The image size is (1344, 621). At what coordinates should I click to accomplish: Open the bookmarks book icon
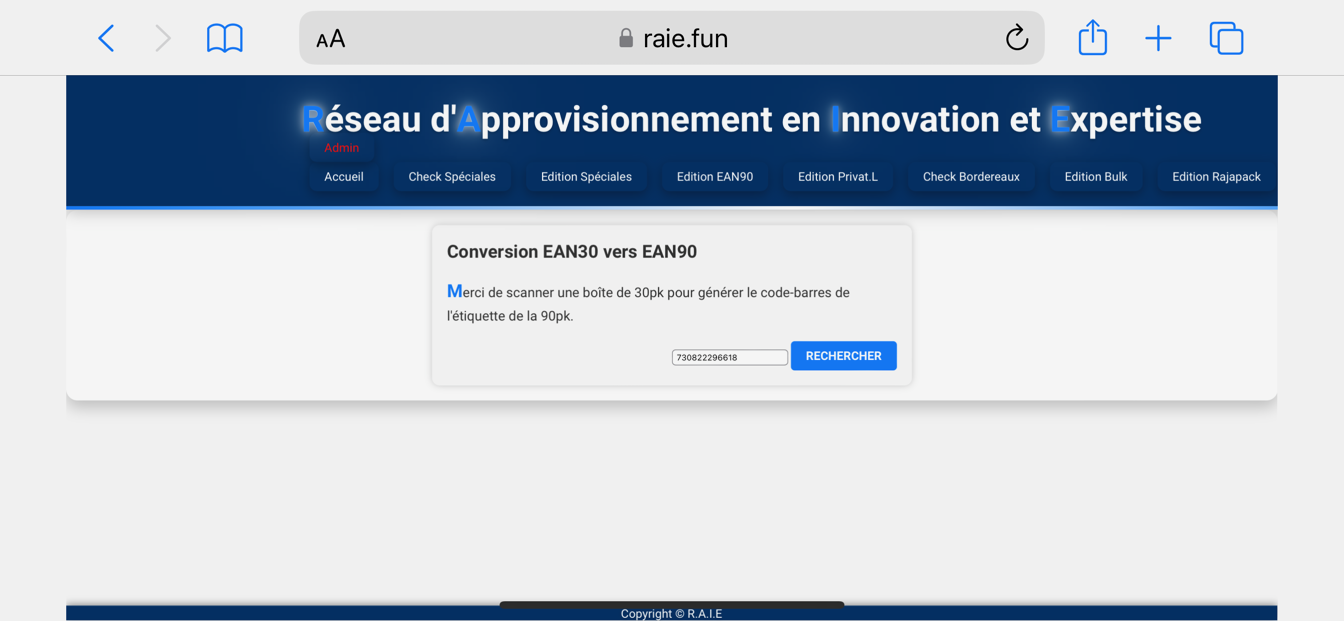click(224, 38)
